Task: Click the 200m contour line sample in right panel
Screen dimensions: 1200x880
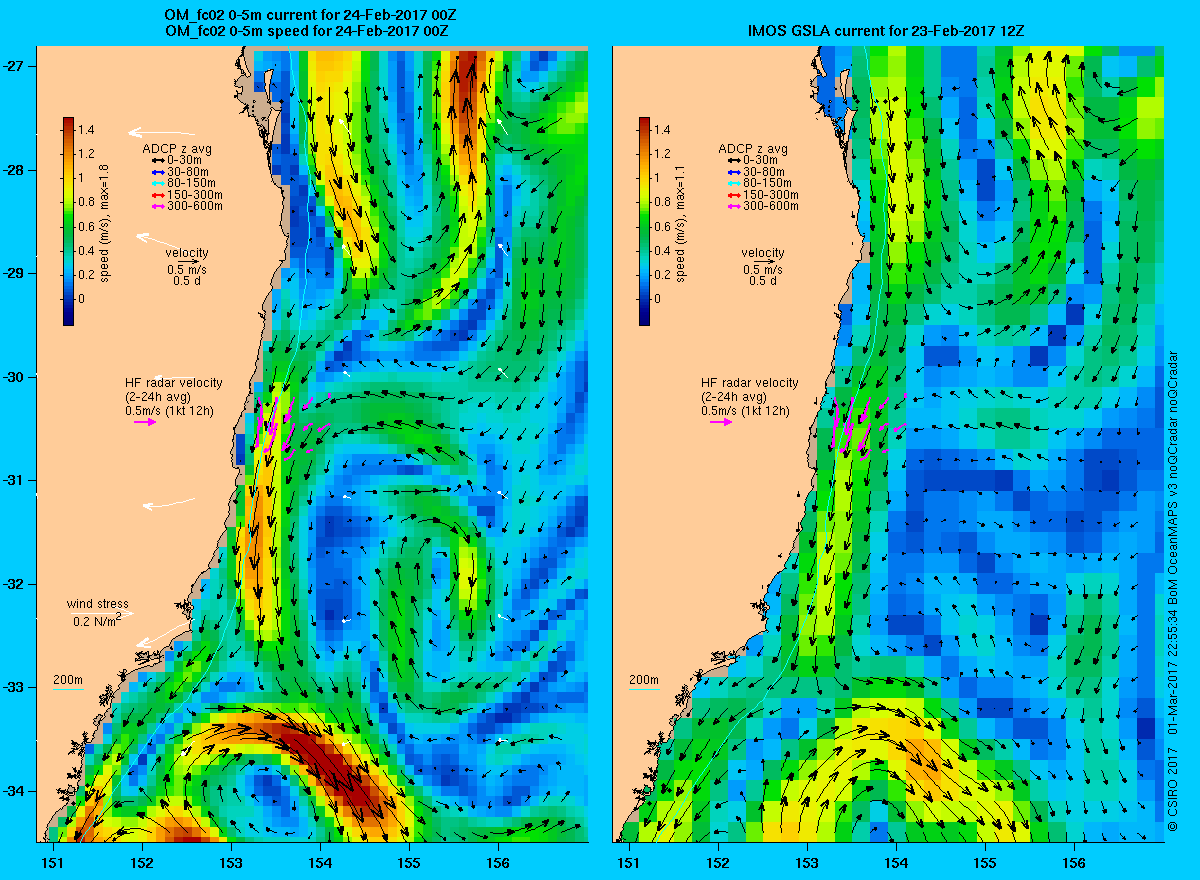Action: click(x=643, y=690)
